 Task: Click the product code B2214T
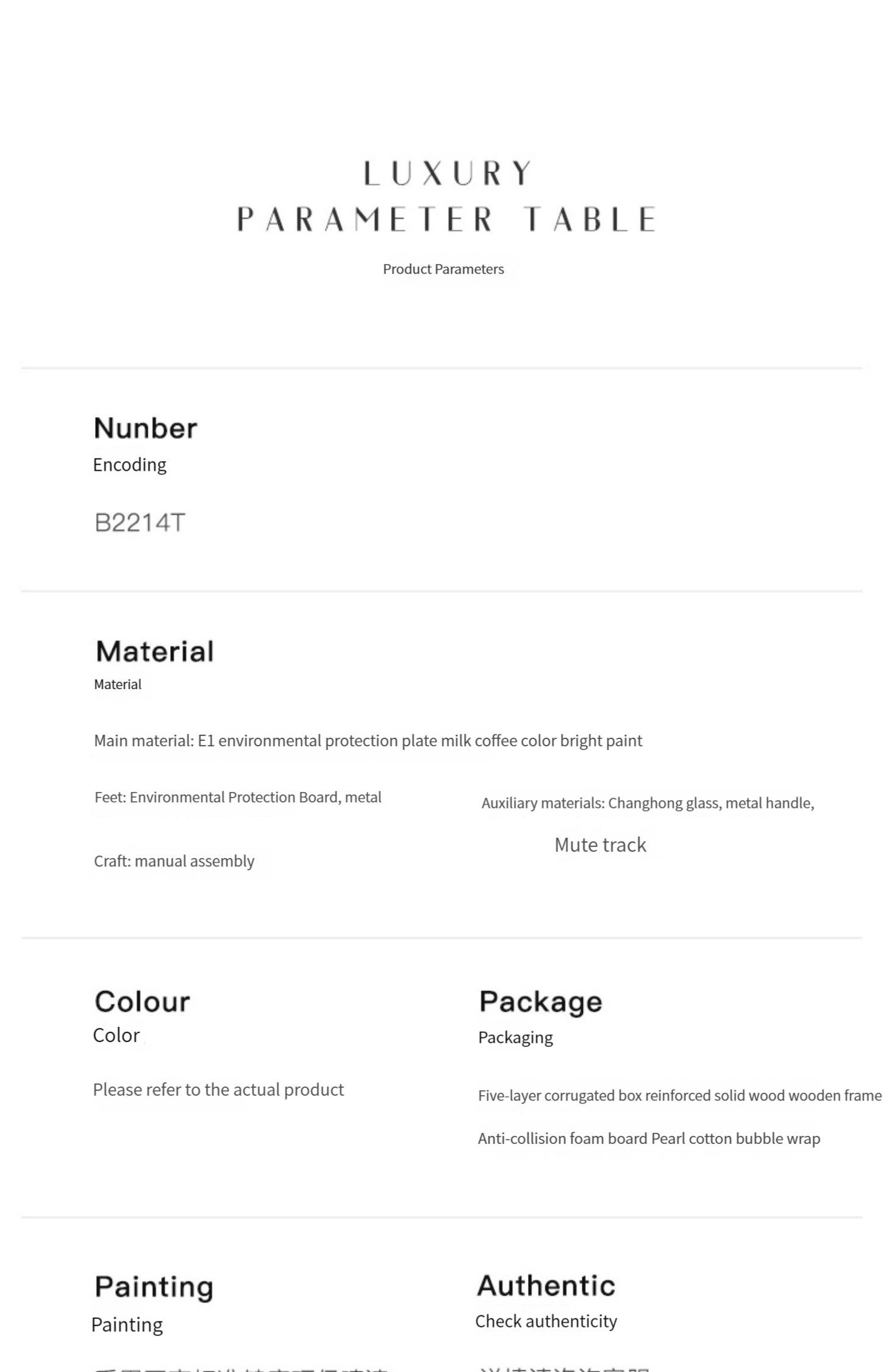click(x=140, y=523)
